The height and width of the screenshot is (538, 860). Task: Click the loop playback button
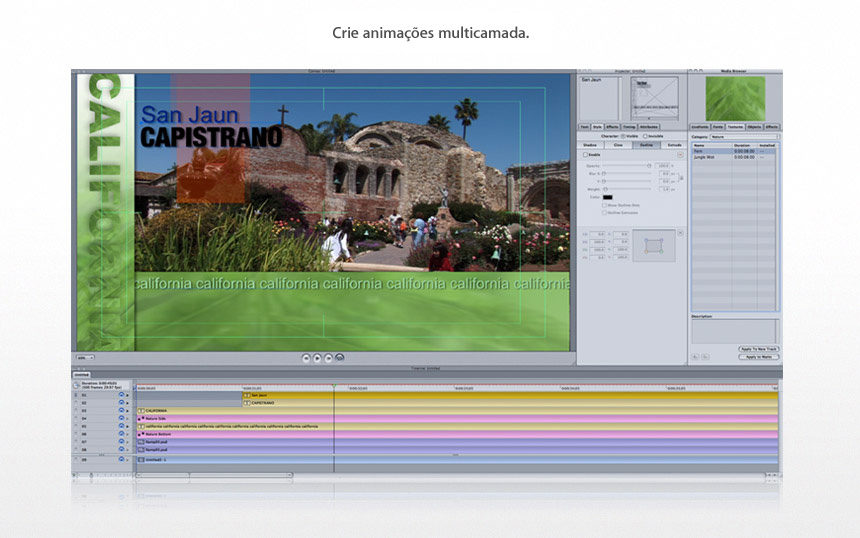point(340,356)
